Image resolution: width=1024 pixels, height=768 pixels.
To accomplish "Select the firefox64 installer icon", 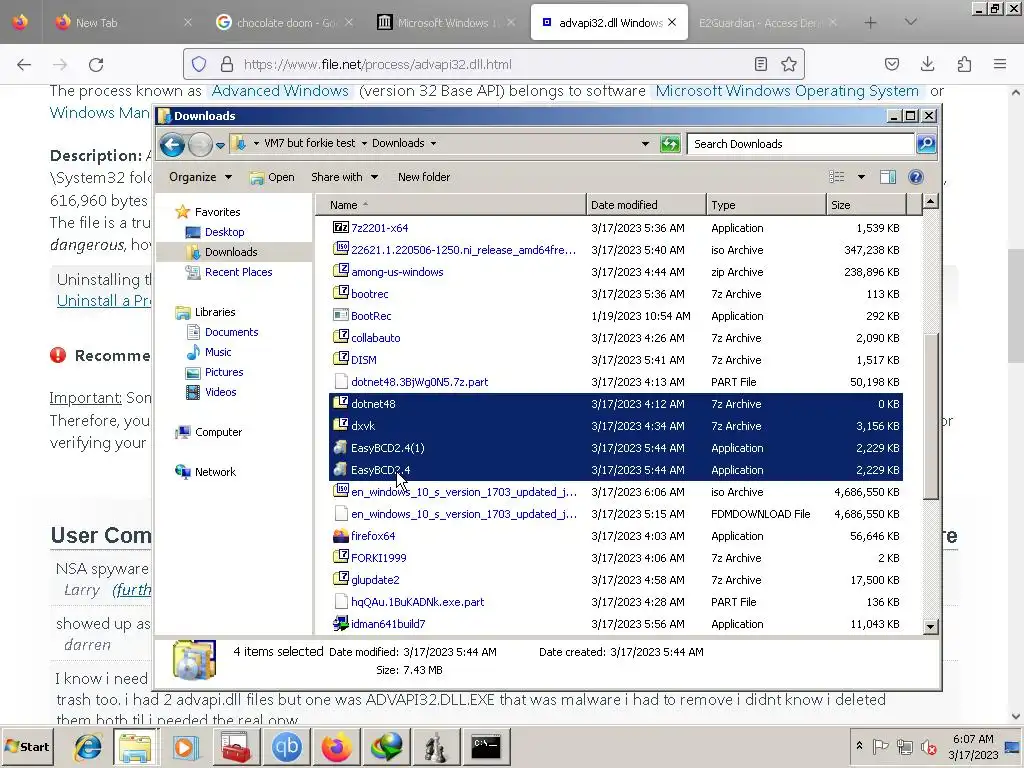I will coord(340,536).
